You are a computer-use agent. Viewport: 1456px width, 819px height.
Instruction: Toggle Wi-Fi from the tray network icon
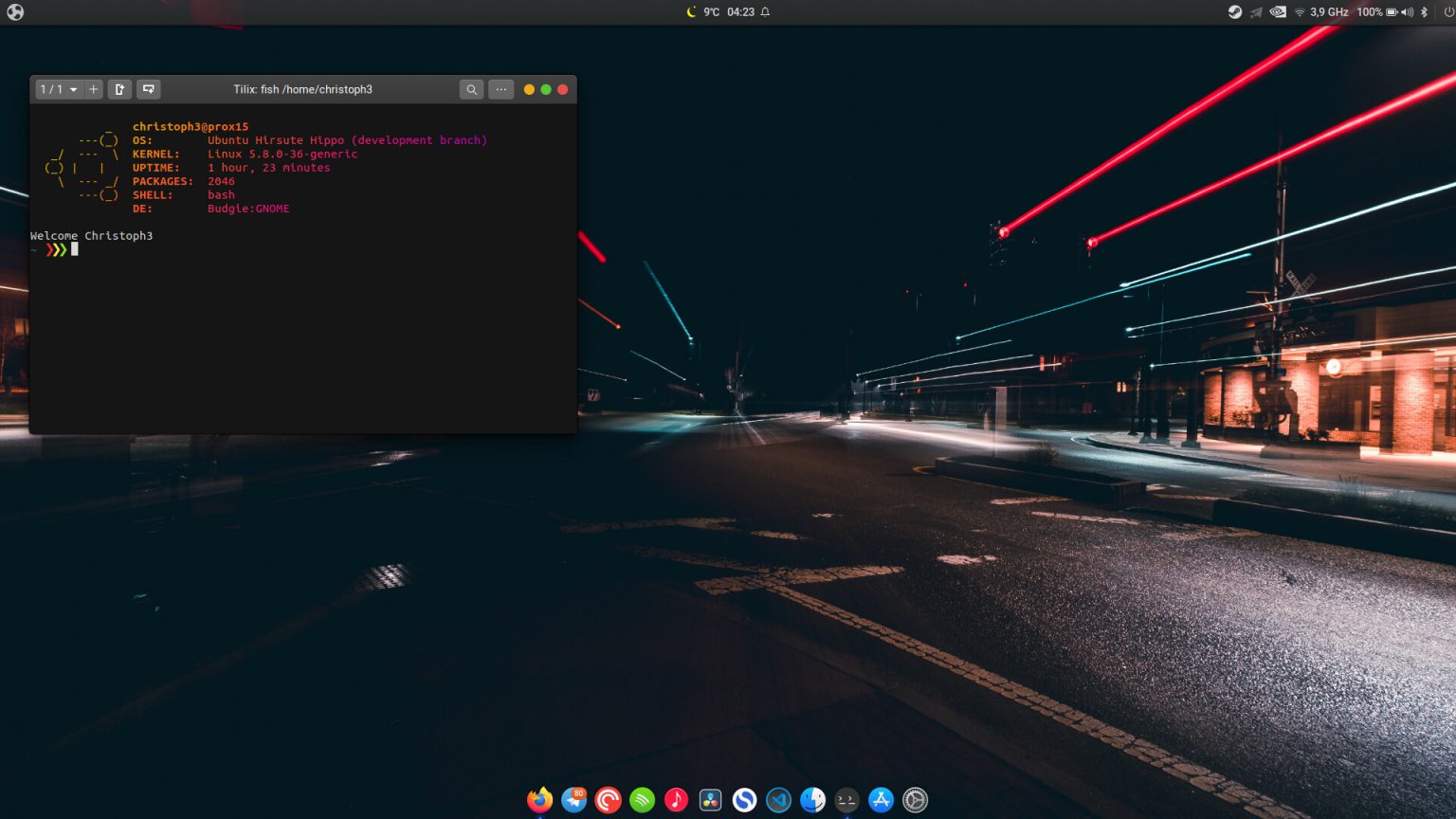coord(1300,12)
